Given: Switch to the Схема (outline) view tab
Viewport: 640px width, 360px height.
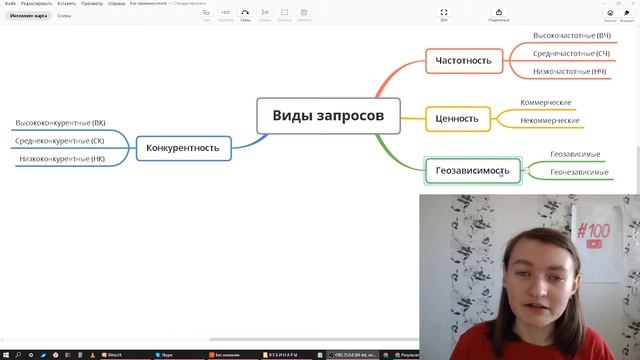Looking at the screenshot, I should coord(64,16).
